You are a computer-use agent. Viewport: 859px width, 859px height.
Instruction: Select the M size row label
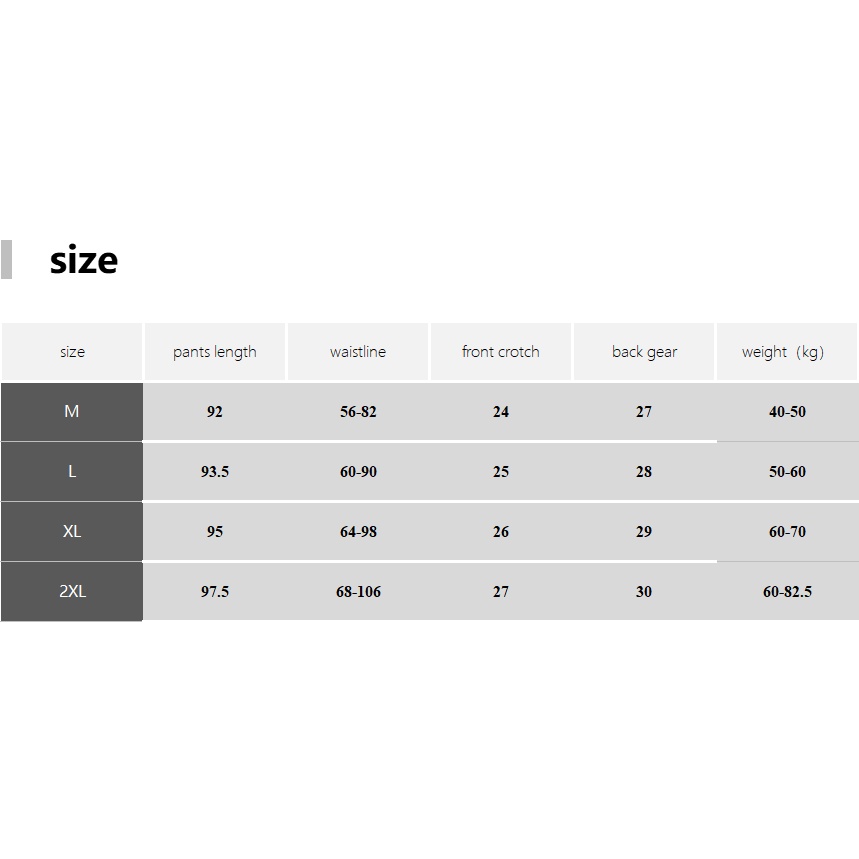(72, 411)
